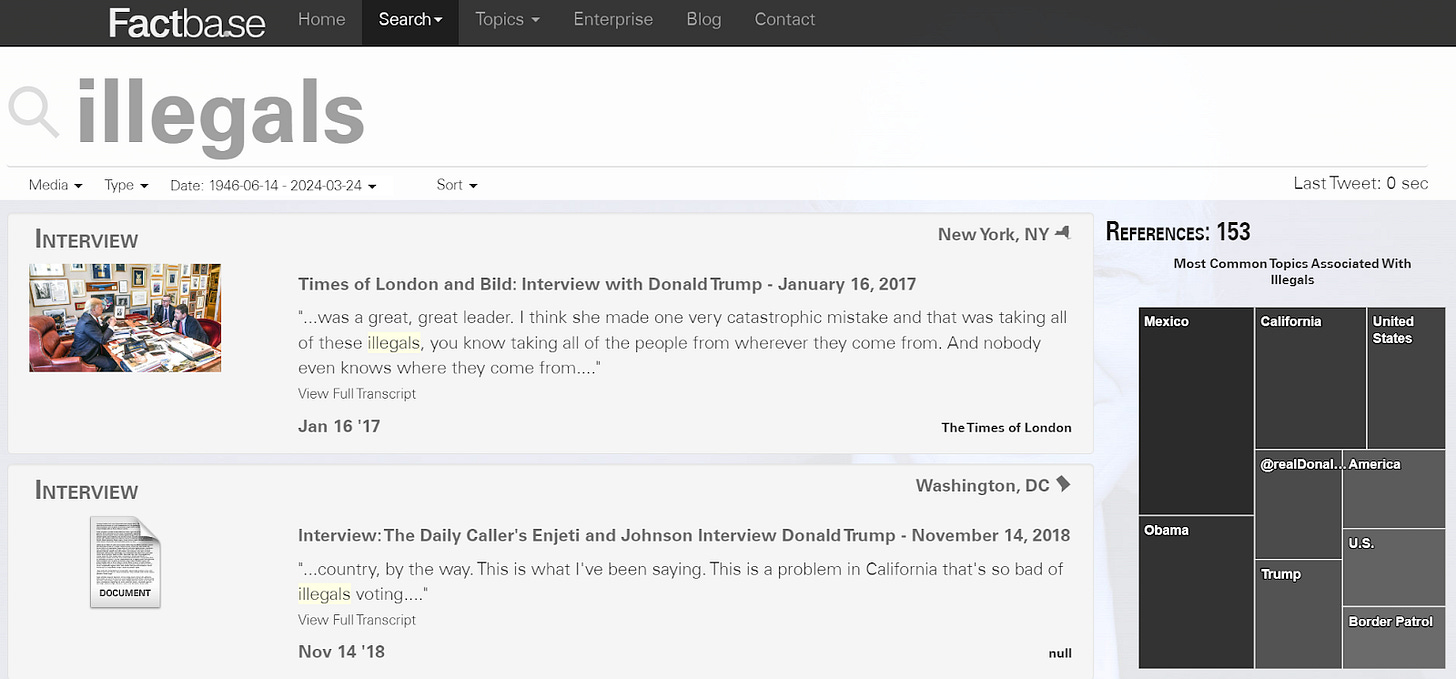Go to the Home page

pyautogui.click(x=319, y=19)
